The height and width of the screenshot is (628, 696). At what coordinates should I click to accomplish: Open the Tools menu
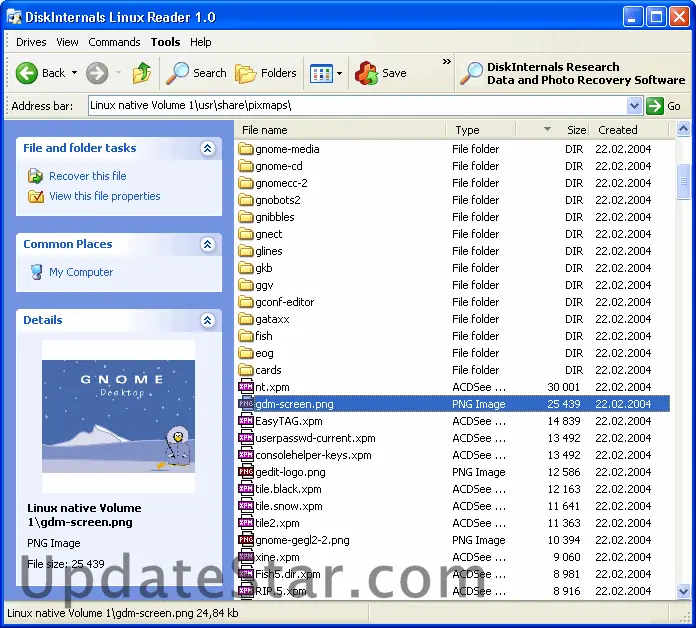coord(165,42)
